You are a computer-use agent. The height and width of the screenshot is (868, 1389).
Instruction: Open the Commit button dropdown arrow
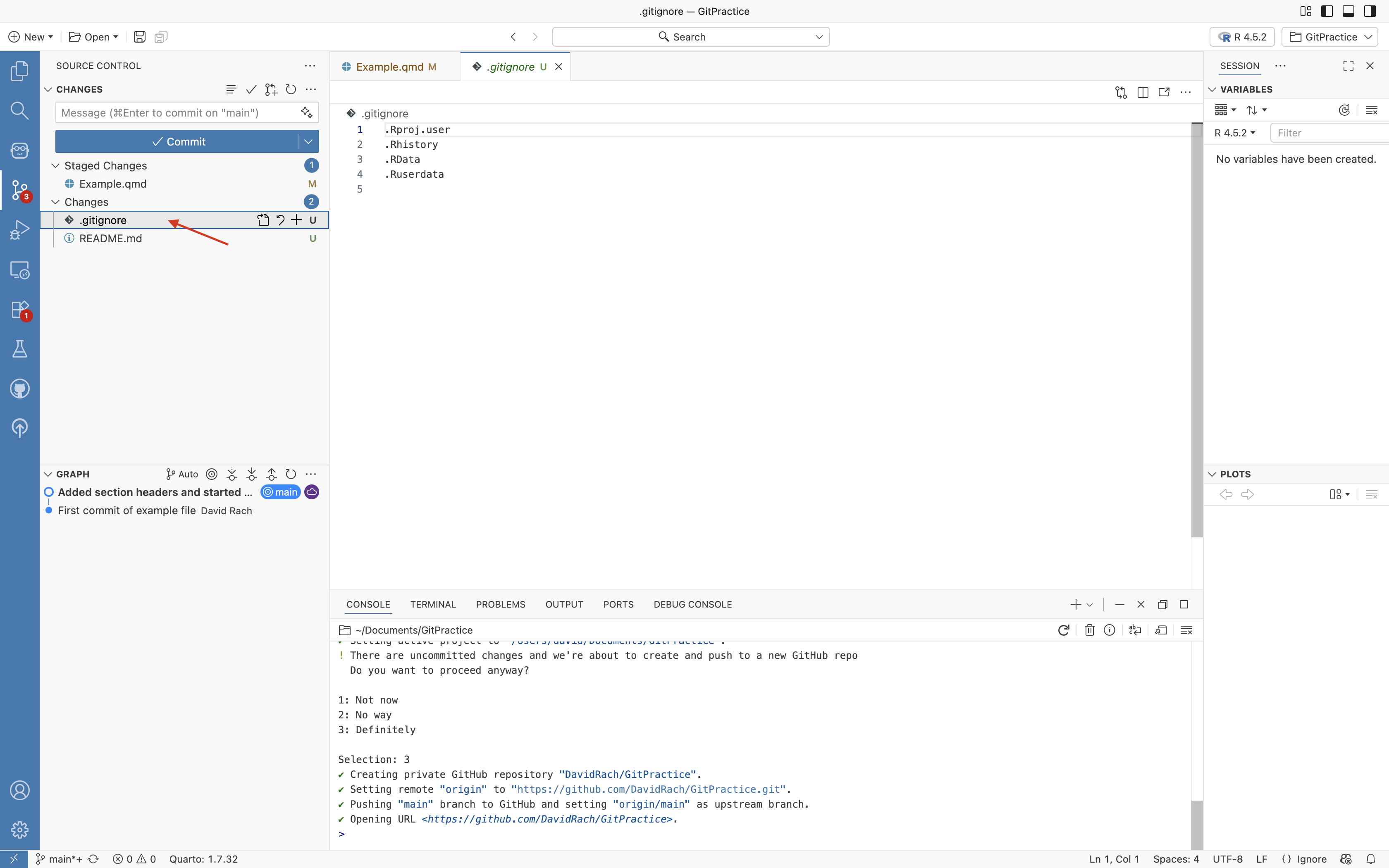pyautogui.click(x=308, y=141)
